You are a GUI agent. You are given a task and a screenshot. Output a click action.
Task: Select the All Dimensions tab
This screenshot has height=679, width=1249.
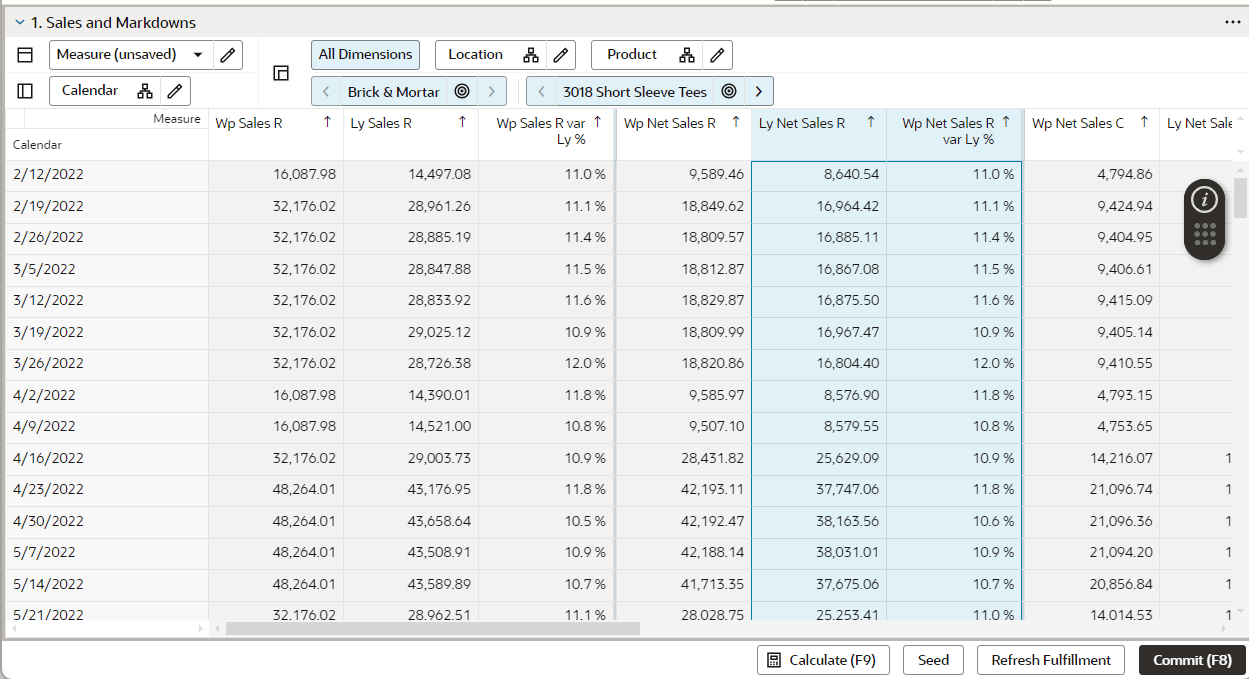tap(365, 55)
